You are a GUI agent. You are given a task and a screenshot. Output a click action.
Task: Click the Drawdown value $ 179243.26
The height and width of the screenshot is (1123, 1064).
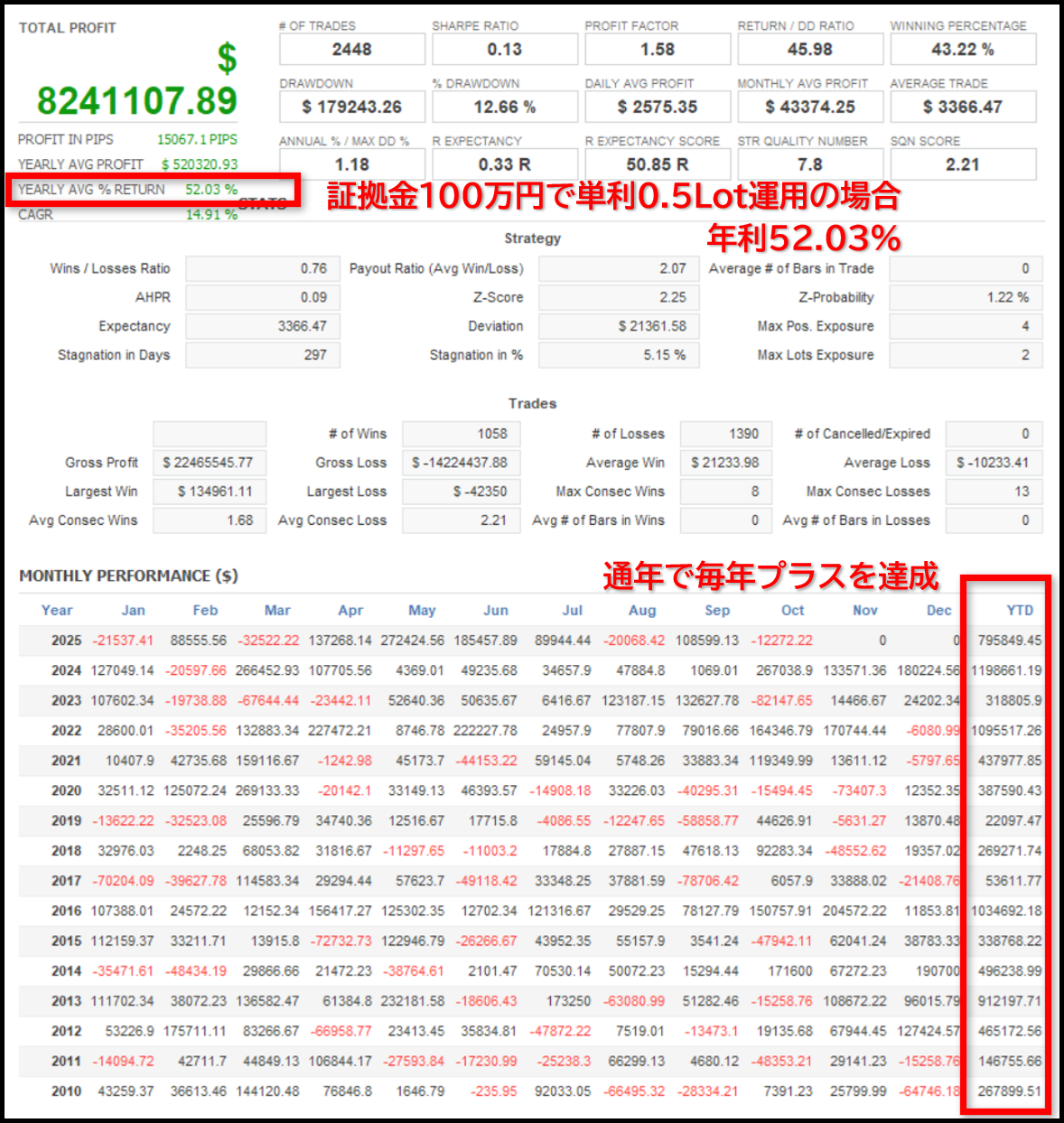coord(352,107)
